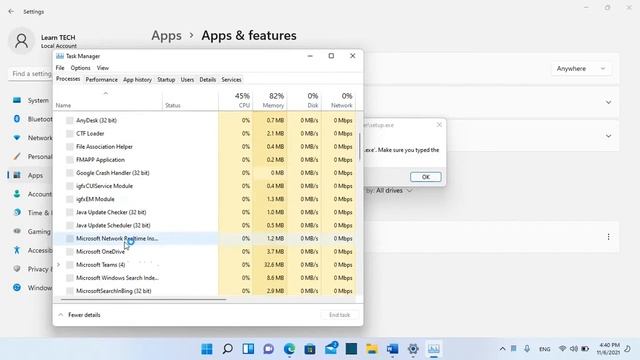
Task: Click the microphone tray icon
Action: [x=527, y=349]
